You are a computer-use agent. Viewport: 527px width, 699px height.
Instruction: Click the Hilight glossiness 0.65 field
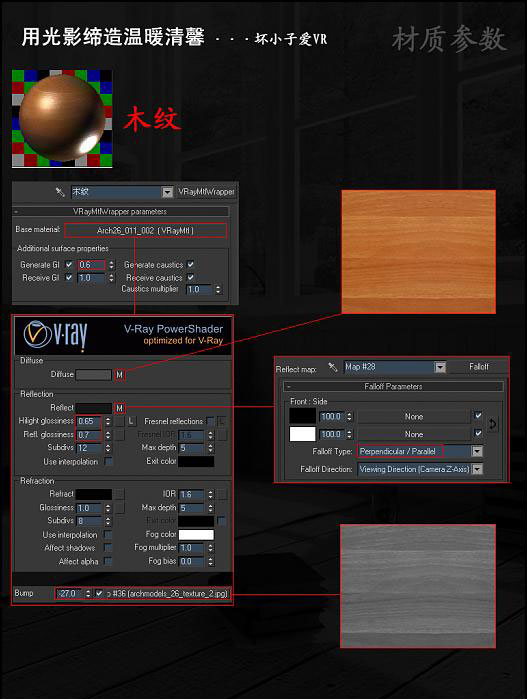click(x=89, y=421)
